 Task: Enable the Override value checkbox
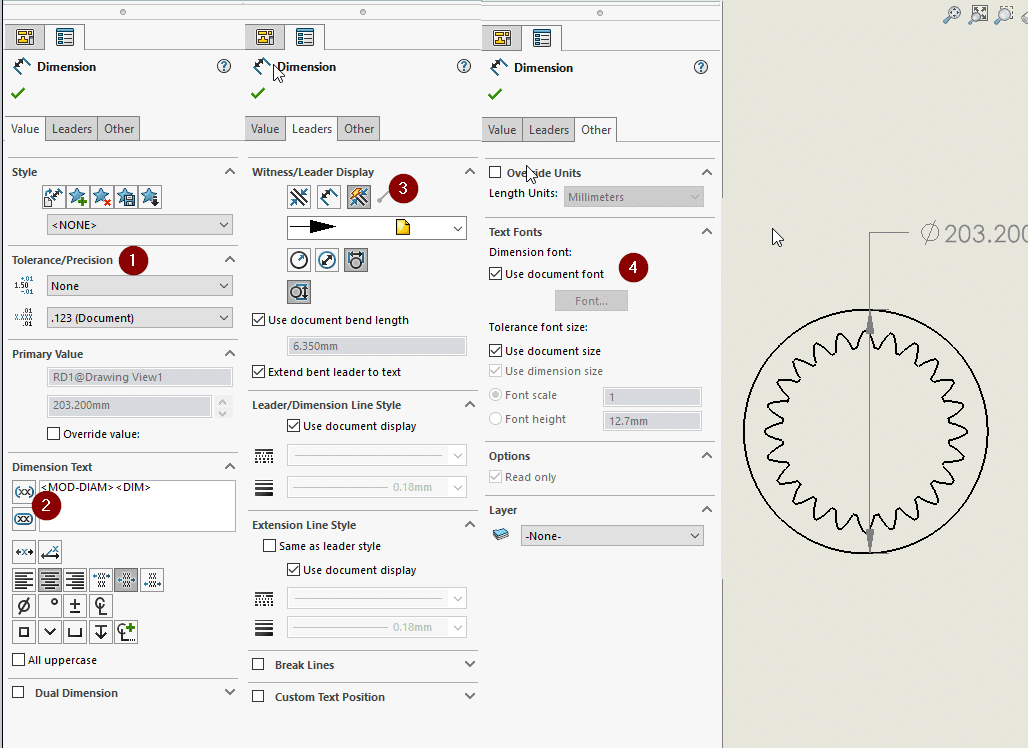(54, 434)
